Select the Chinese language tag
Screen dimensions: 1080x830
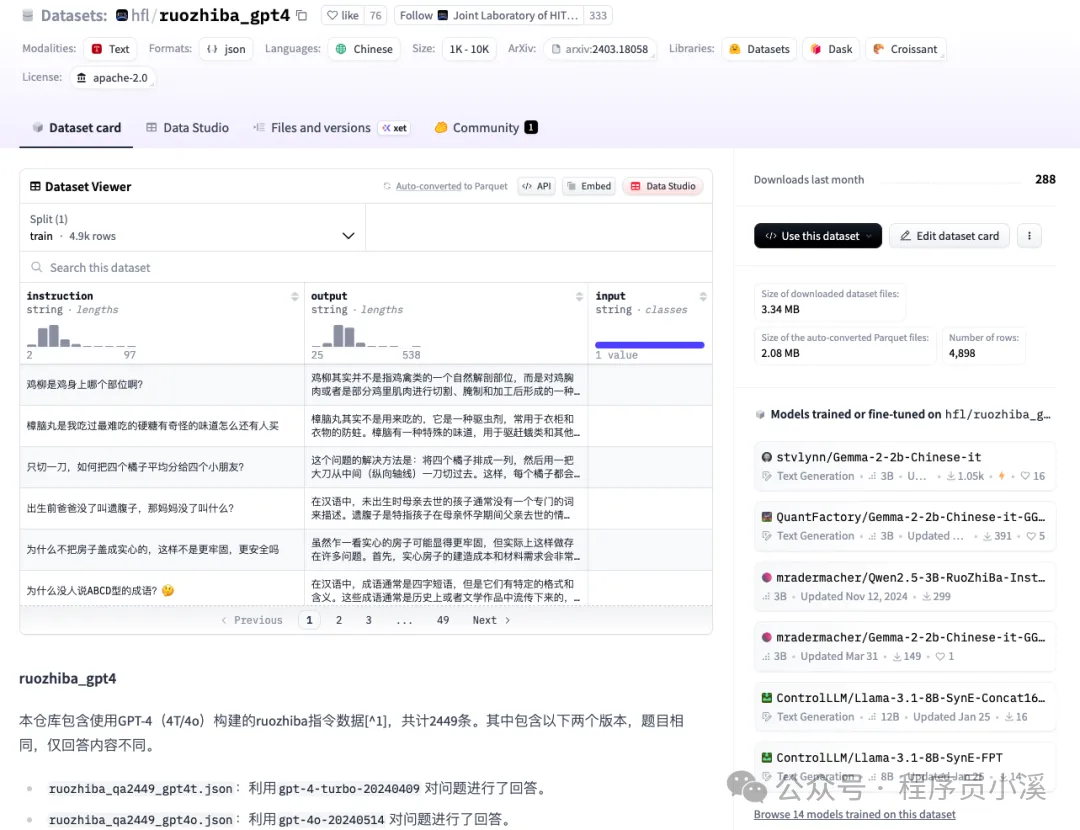(x=364, y=49)
